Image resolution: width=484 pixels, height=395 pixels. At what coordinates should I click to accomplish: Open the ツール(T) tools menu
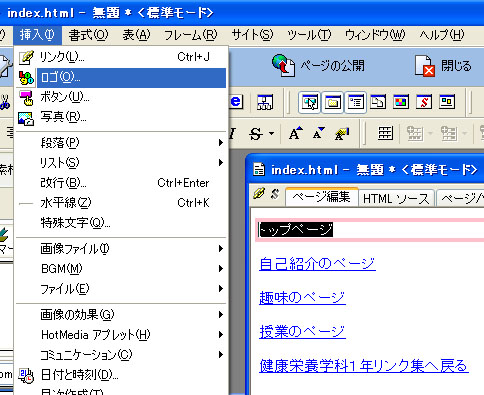(x=309, y=35)
